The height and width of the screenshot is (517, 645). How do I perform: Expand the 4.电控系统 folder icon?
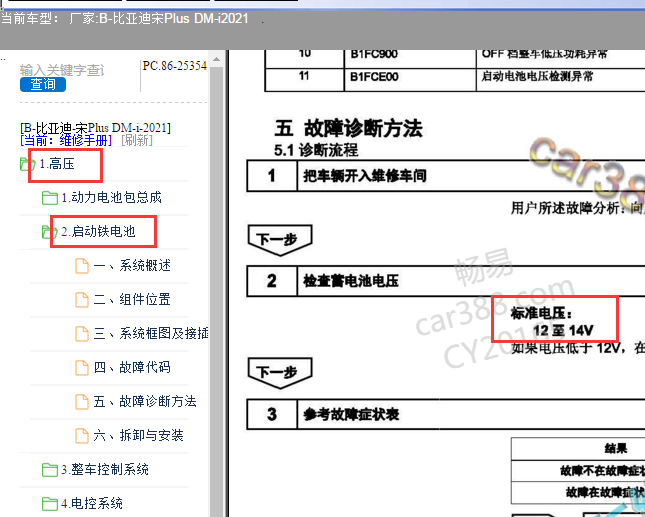(50, 504)
